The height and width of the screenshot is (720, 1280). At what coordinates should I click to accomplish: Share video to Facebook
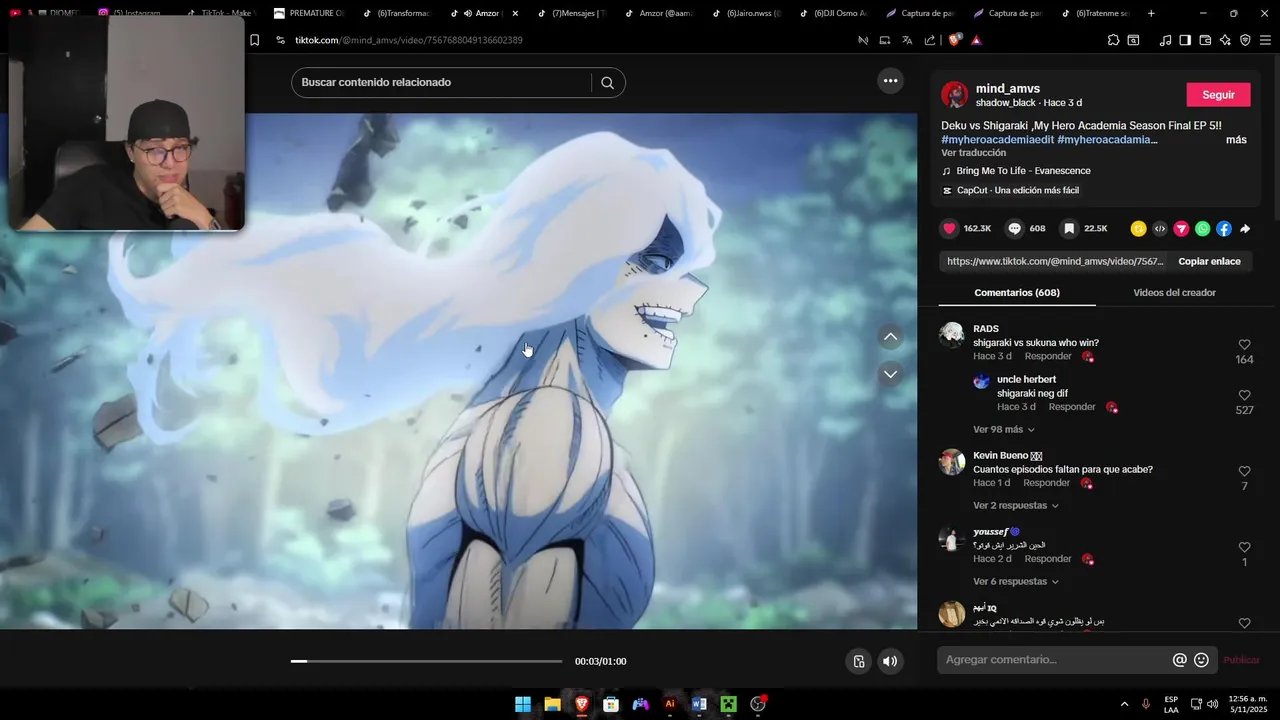pos(1224,229)
